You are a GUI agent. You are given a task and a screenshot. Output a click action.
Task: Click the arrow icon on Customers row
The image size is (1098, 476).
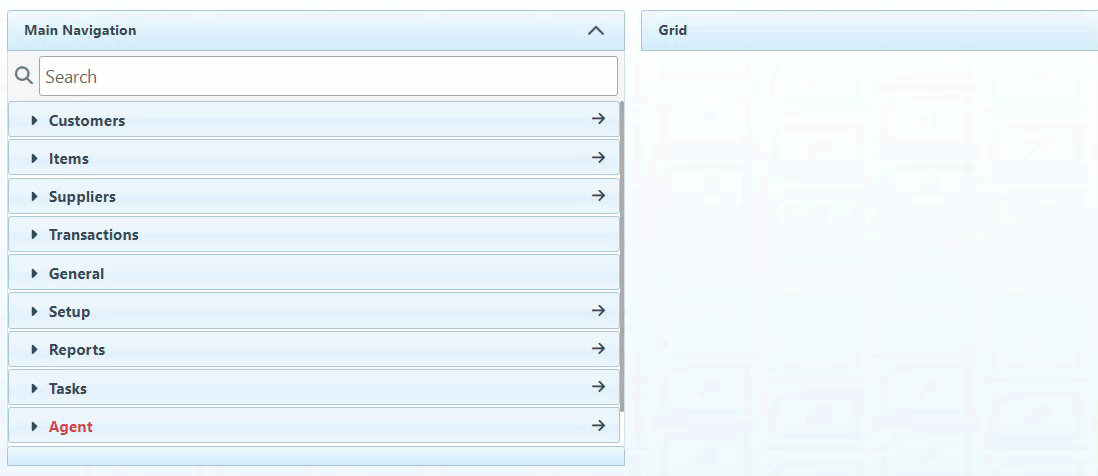click(598, 119)
